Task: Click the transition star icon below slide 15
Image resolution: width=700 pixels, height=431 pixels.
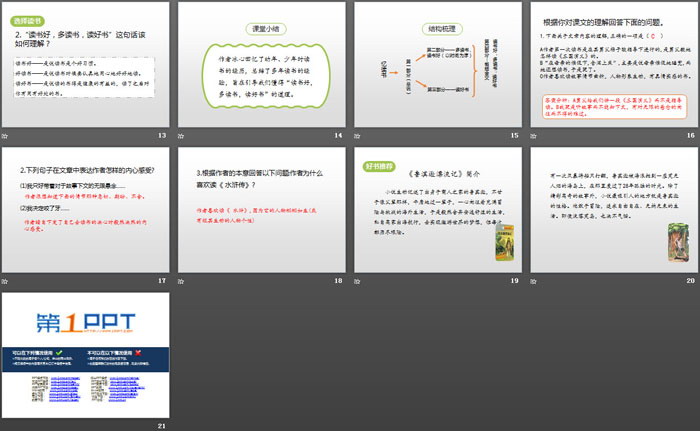Action: 357,136
